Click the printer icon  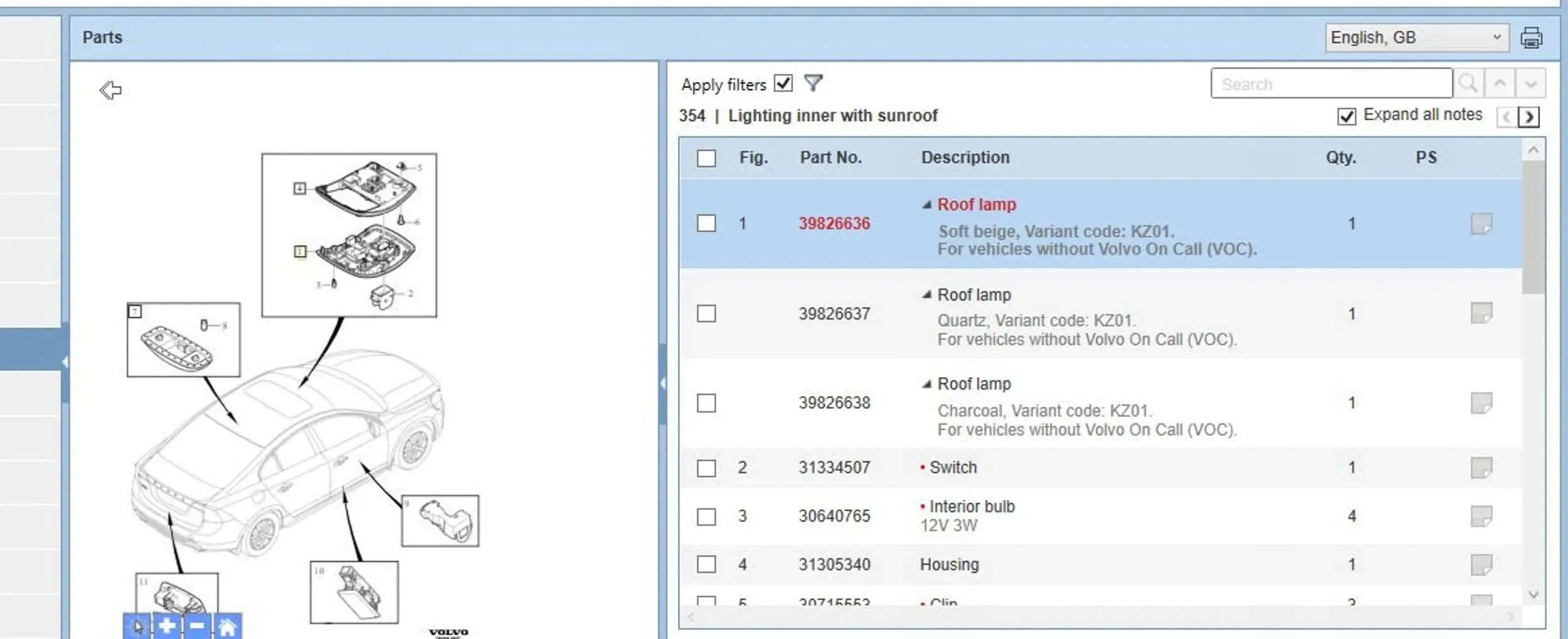pos(1531,38)
